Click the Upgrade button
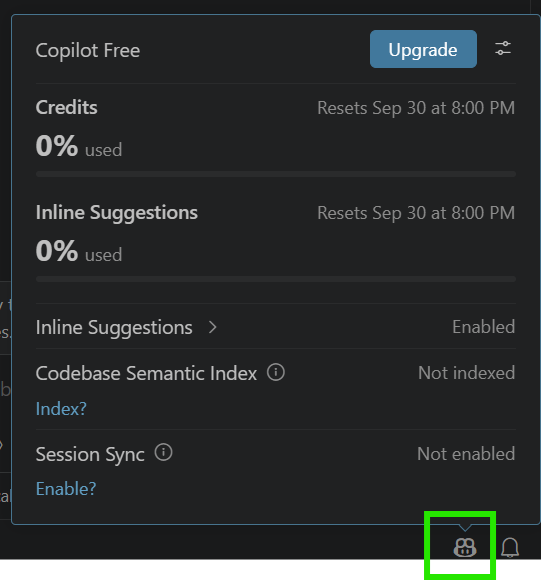The image size is (541, 581). (x=423, y=49)
